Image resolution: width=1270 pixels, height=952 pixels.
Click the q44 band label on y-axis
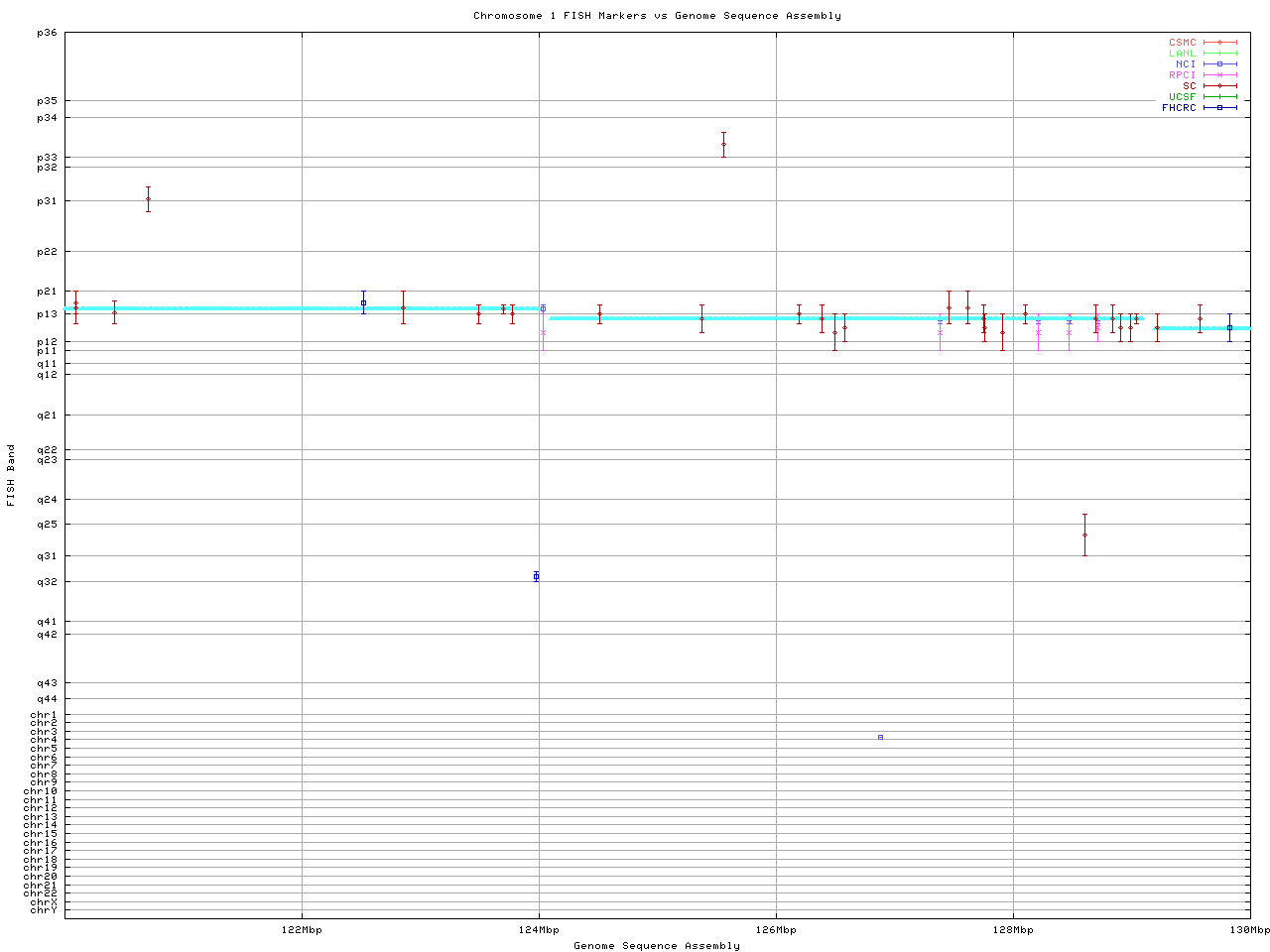pyautogui.click(x=47, y=699)
